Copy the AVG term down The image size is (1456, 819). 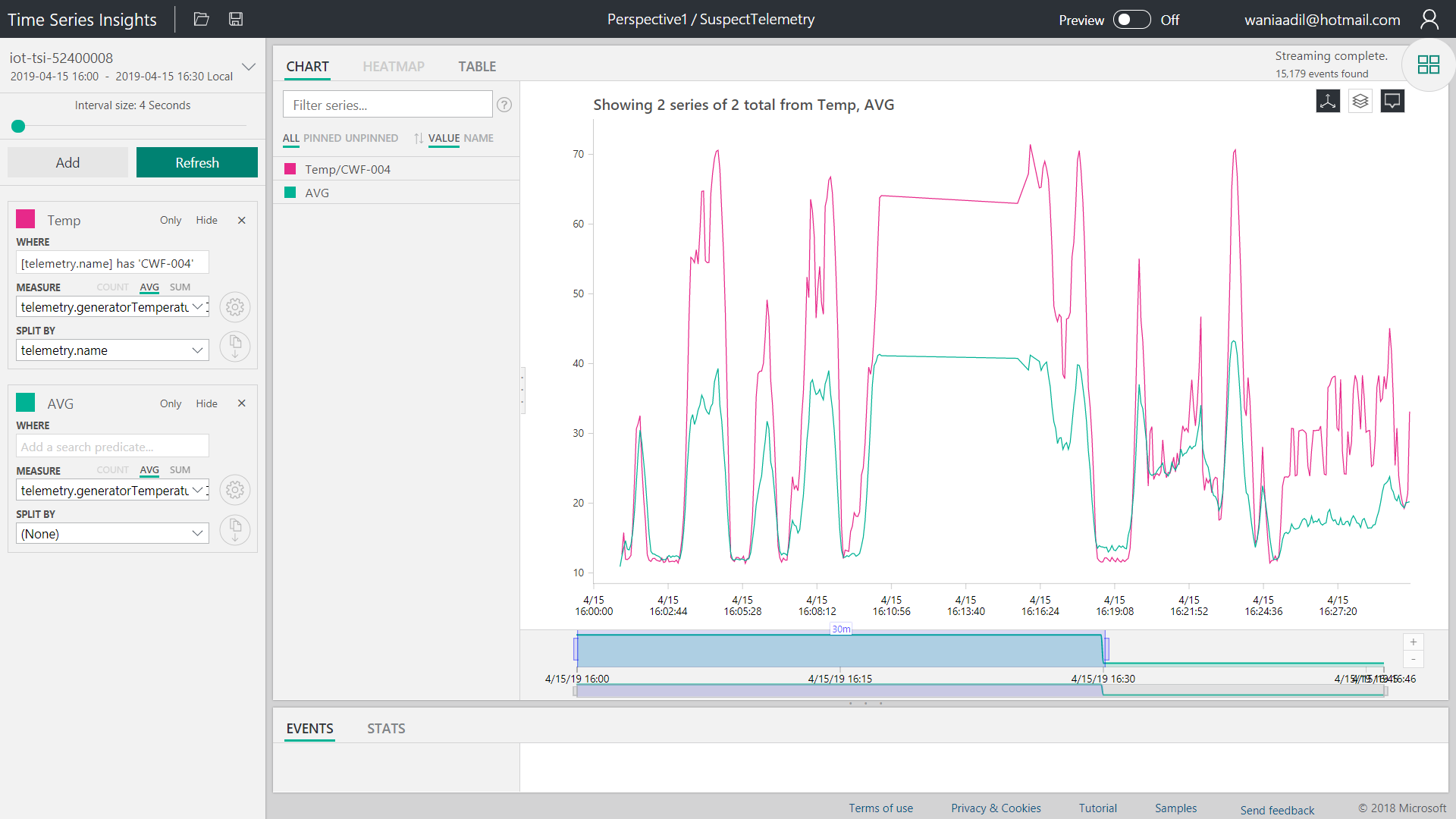pyautogui.click(x=235, y=529)
